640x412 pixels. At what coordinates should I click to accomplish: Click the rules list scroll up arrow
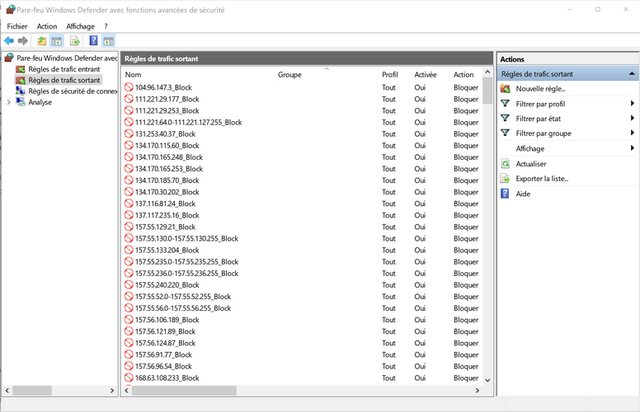tap(487, 72)
